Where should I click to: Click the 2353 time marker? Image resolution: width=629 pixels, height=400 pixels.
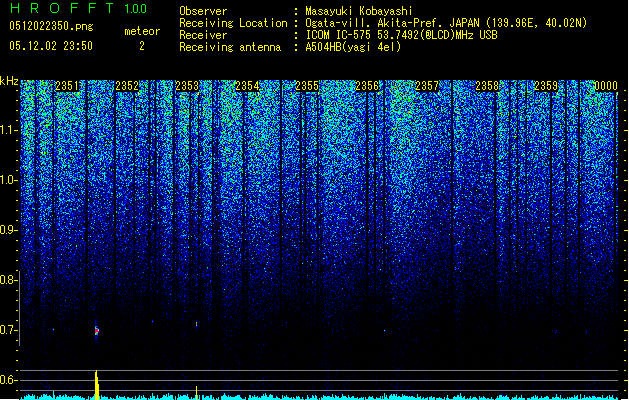point(187,86)
